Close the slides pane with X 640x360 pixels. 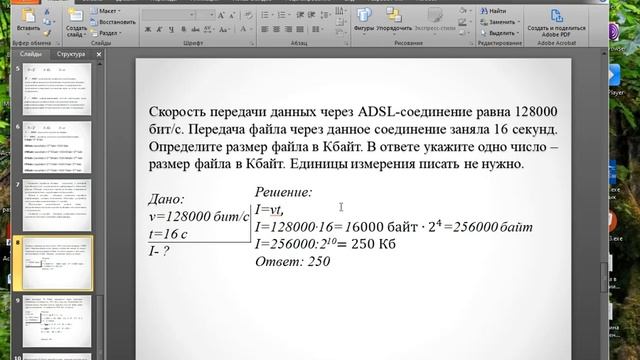tap(99, 54)
